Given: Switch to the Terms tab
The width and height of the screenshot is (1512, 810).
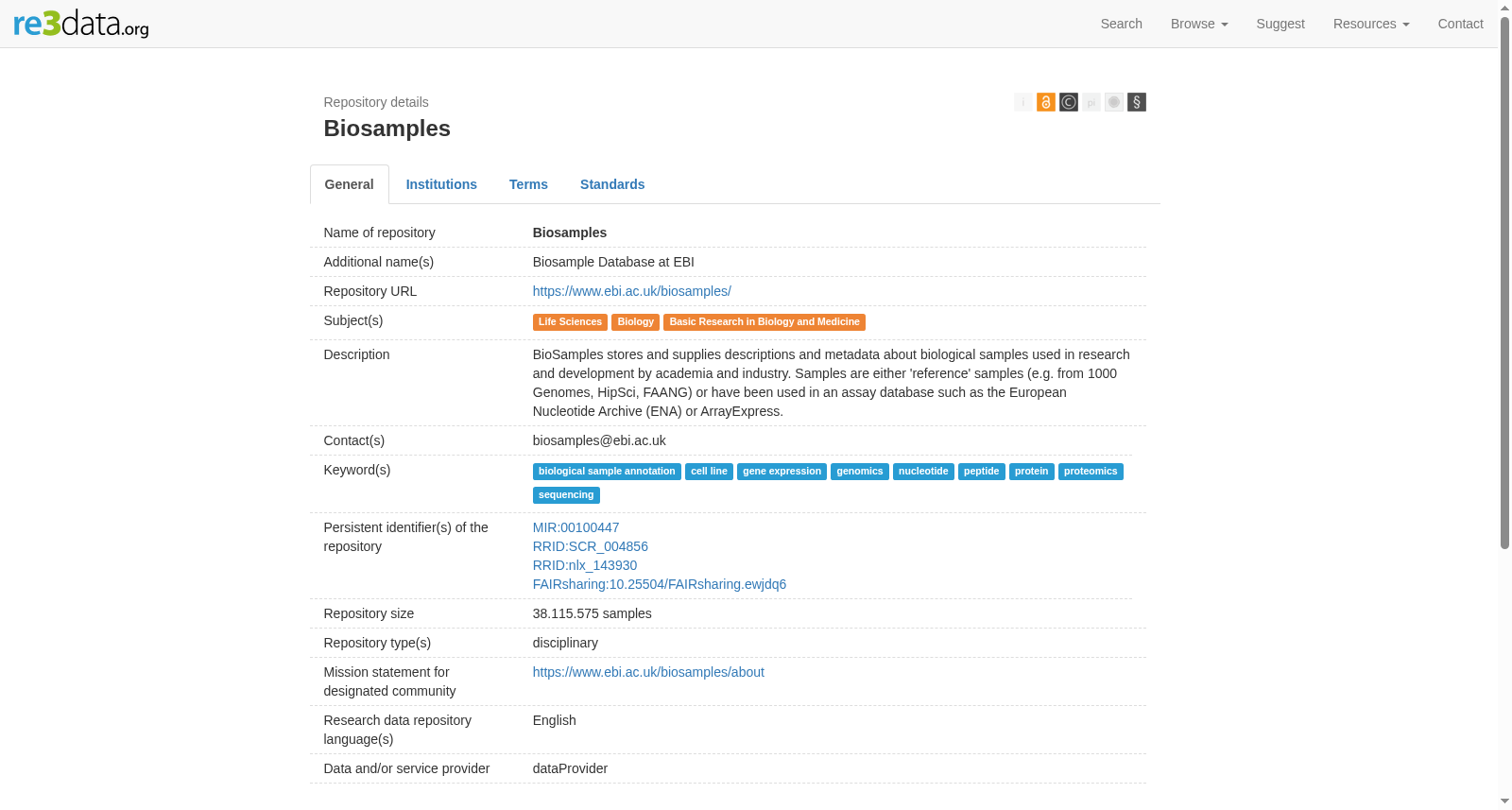Looking at the screenshot, I should [x=528, y=184].
